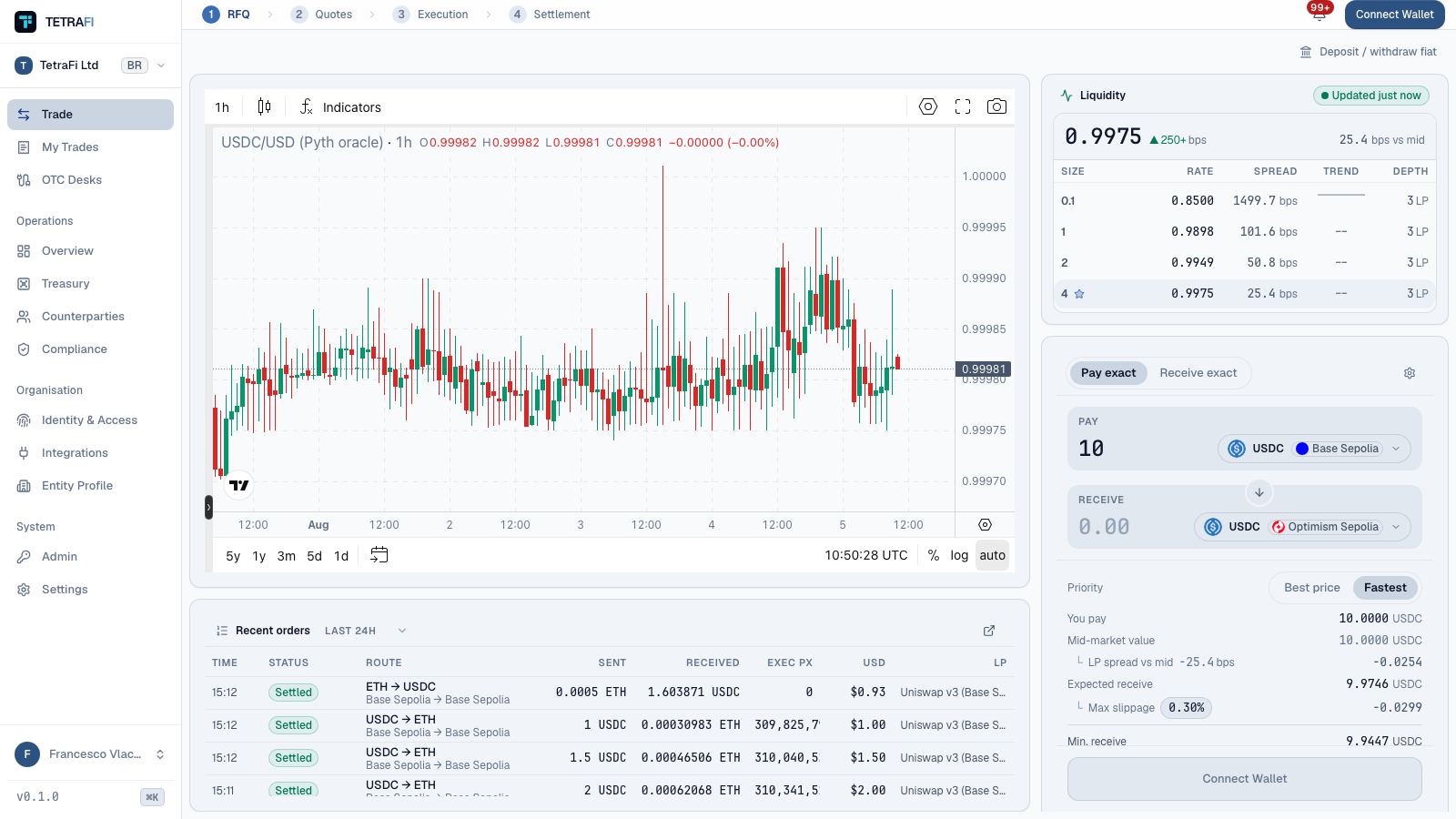Switch to Receive exact mode
1456x819 pixels.
(x=1198, y=373)
